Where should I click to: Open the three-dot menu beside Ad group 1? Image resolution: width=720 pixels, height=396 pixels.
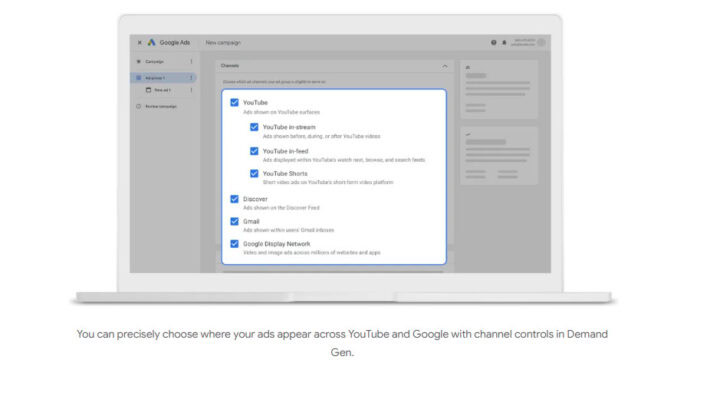tap(191, 78)
